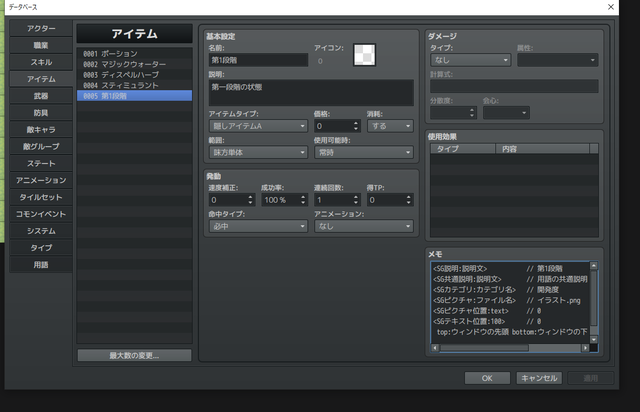
Task: Select item 0004 スティミュラント
Action: pyautogui.click(x=134, y=85)
